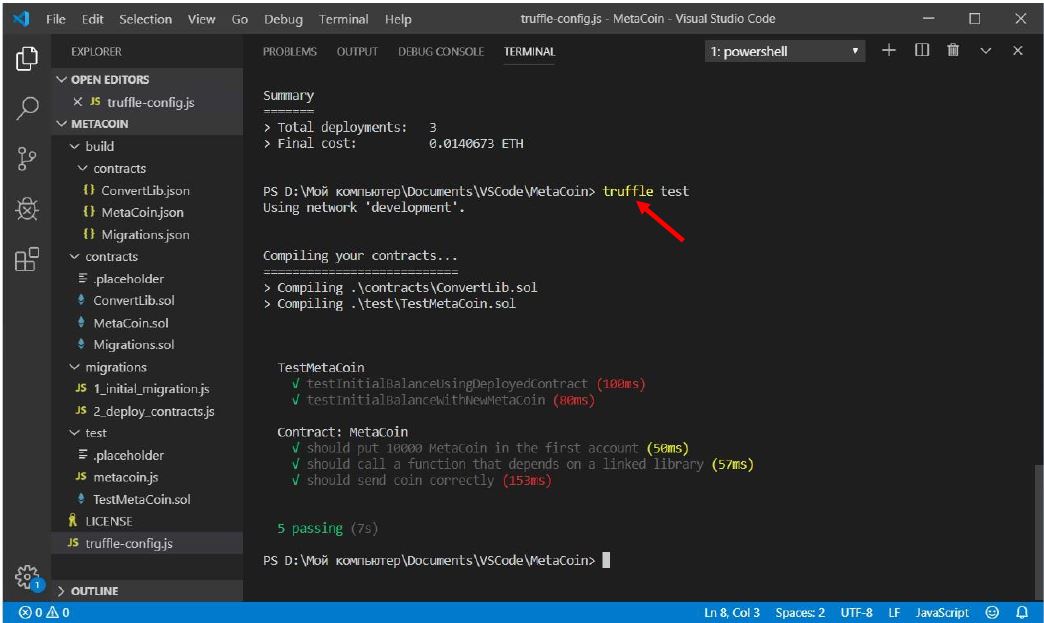
Task: Kill terminal using trash icon
Action: tap(953, 51)
